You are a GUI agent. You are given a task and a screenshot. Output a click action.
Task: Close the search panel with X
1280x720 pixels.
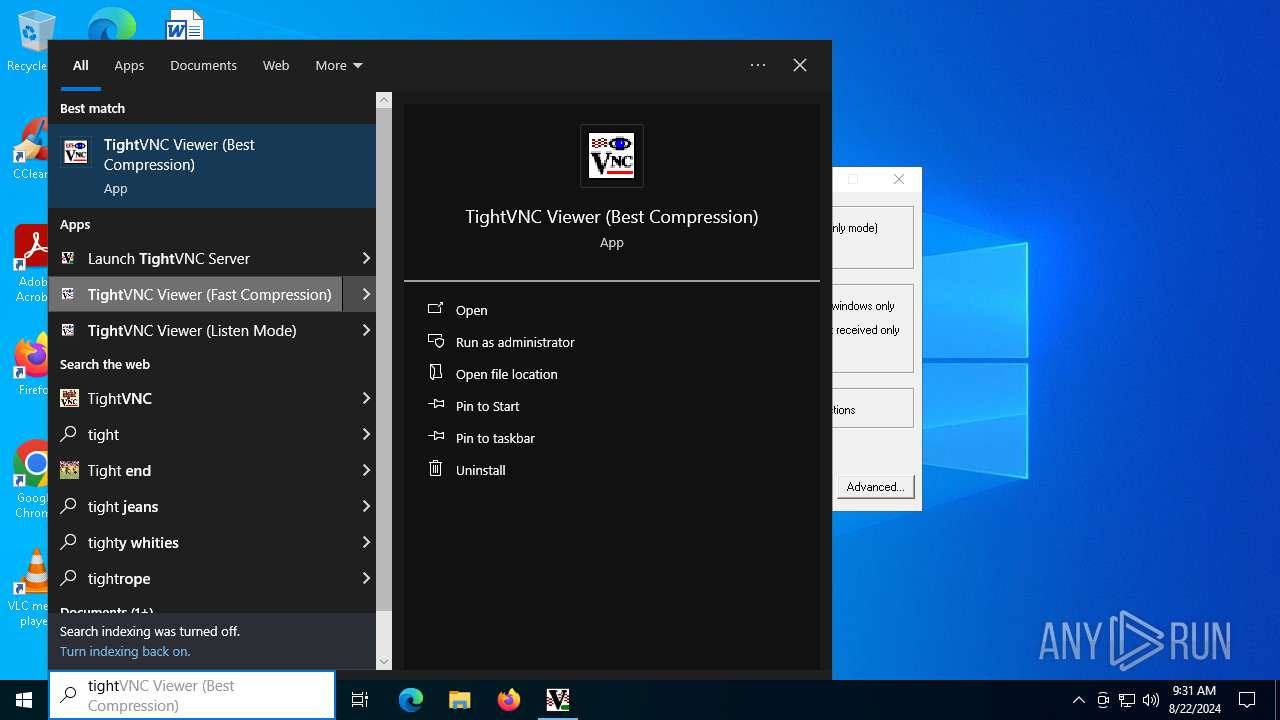[800, 65]
